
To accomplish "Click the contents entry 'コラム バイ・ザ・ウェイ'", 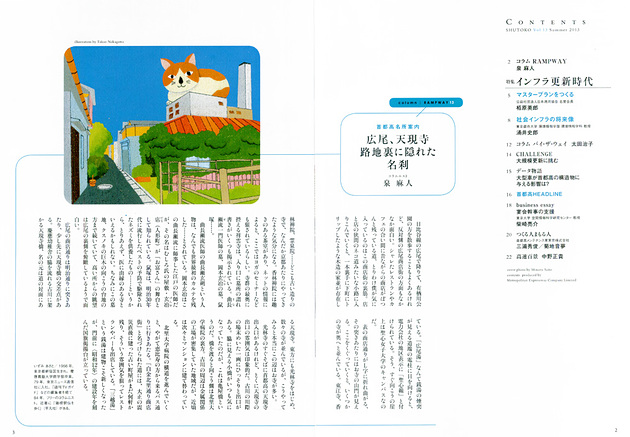I will [x=542, y=144].
